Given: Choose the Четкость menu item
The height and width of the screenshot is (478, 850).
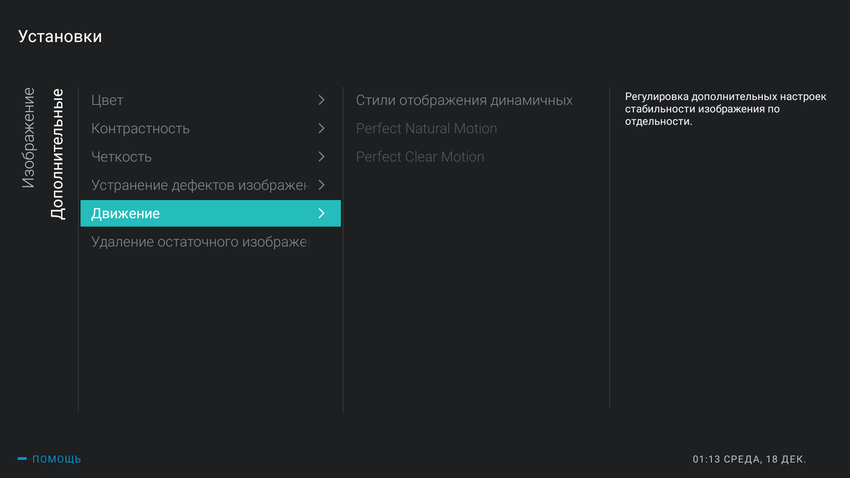Looking at the screenshot, I should (x=121, y=157).
